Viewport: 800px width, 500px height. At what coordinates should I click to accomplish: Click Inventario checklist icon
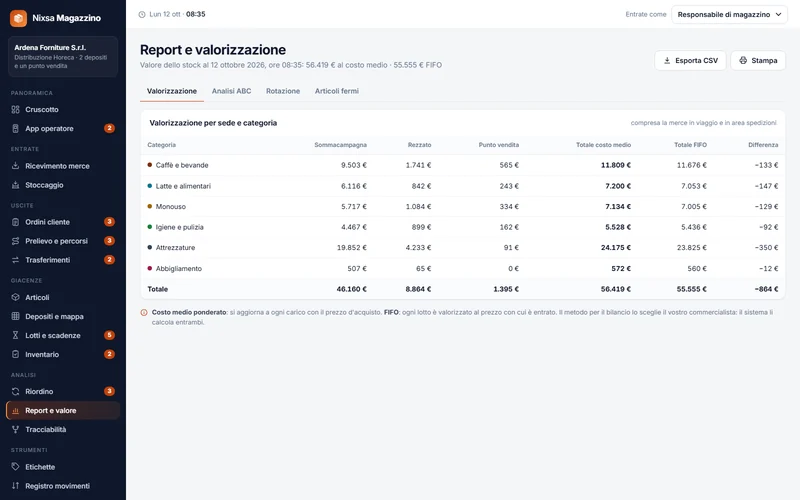[15, 354]
